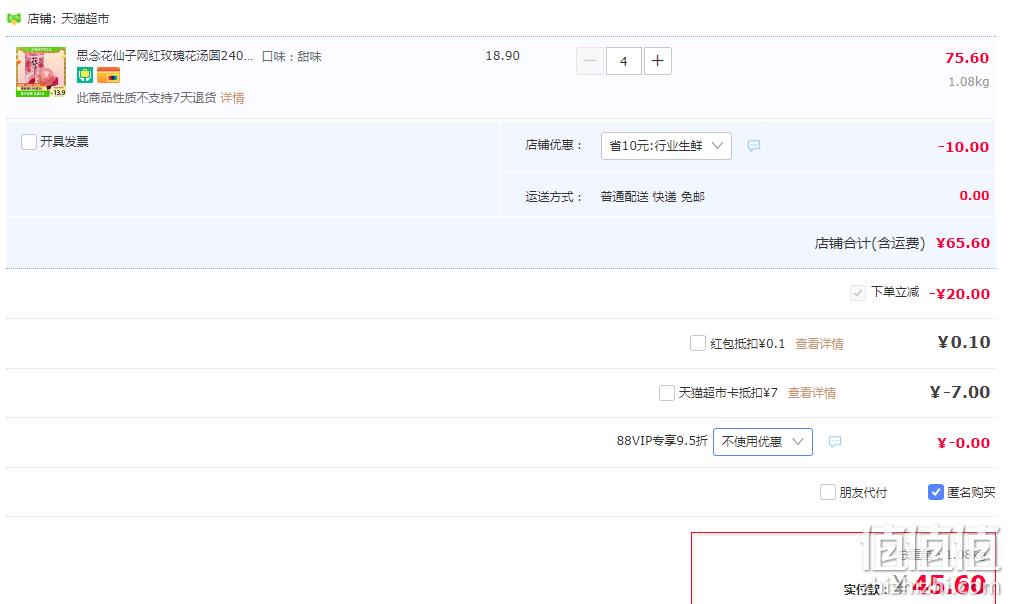Click the item subtotal 75.60
This screenshot has width=1010, height=604.
(x=967, y=58)
